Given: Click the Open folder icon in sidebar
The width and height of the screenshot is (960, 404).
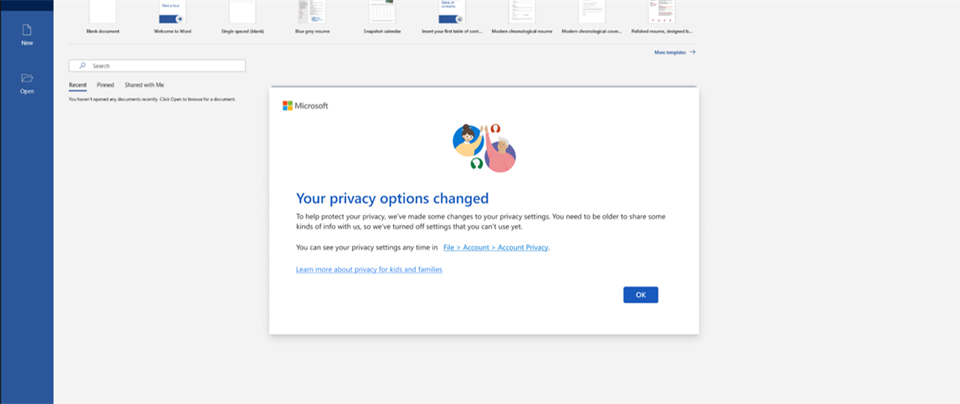Looking at the screenshot, I should click(27, 78).
